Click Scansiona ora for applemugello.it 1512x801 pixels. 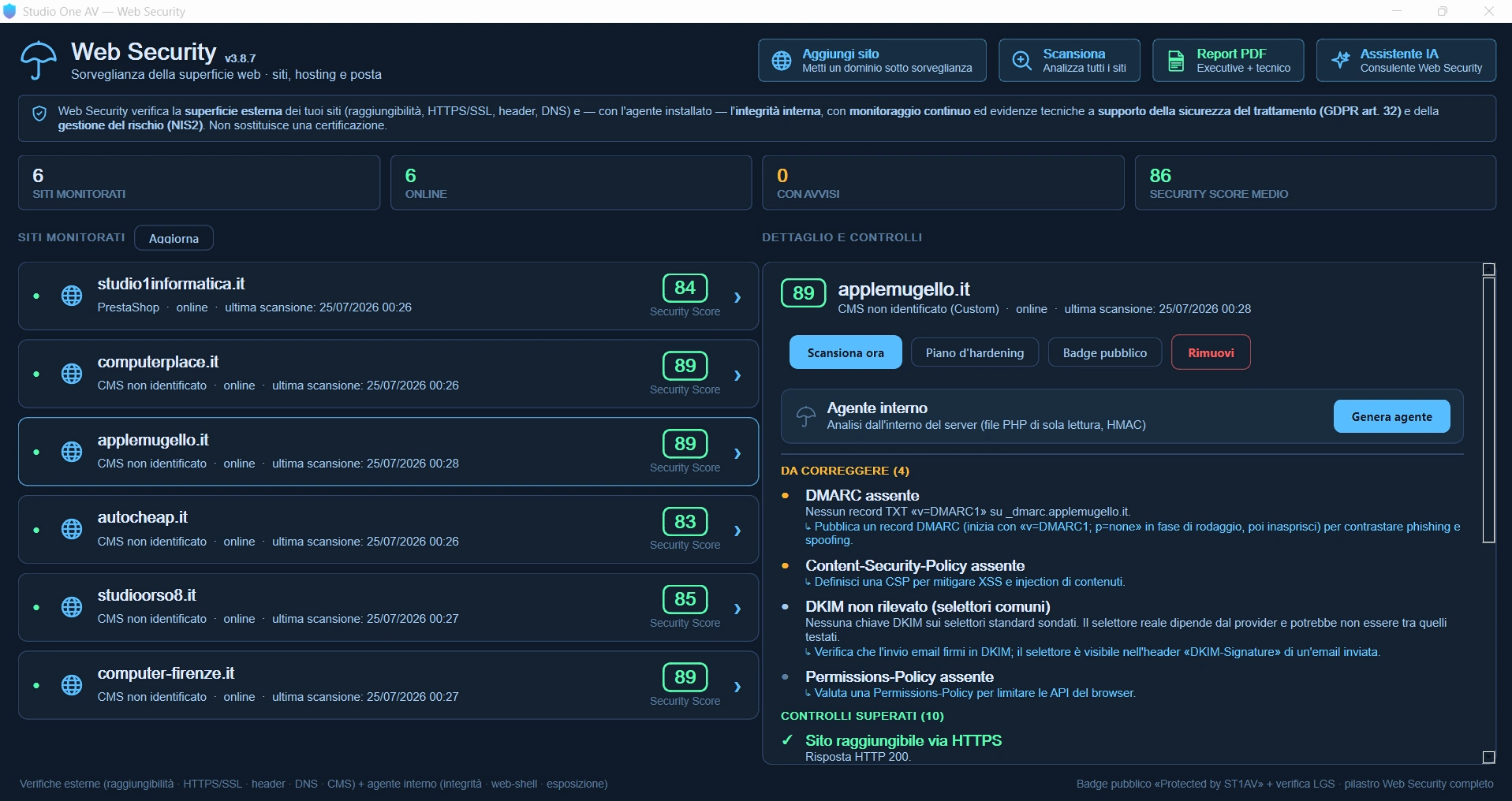point(846,352)
